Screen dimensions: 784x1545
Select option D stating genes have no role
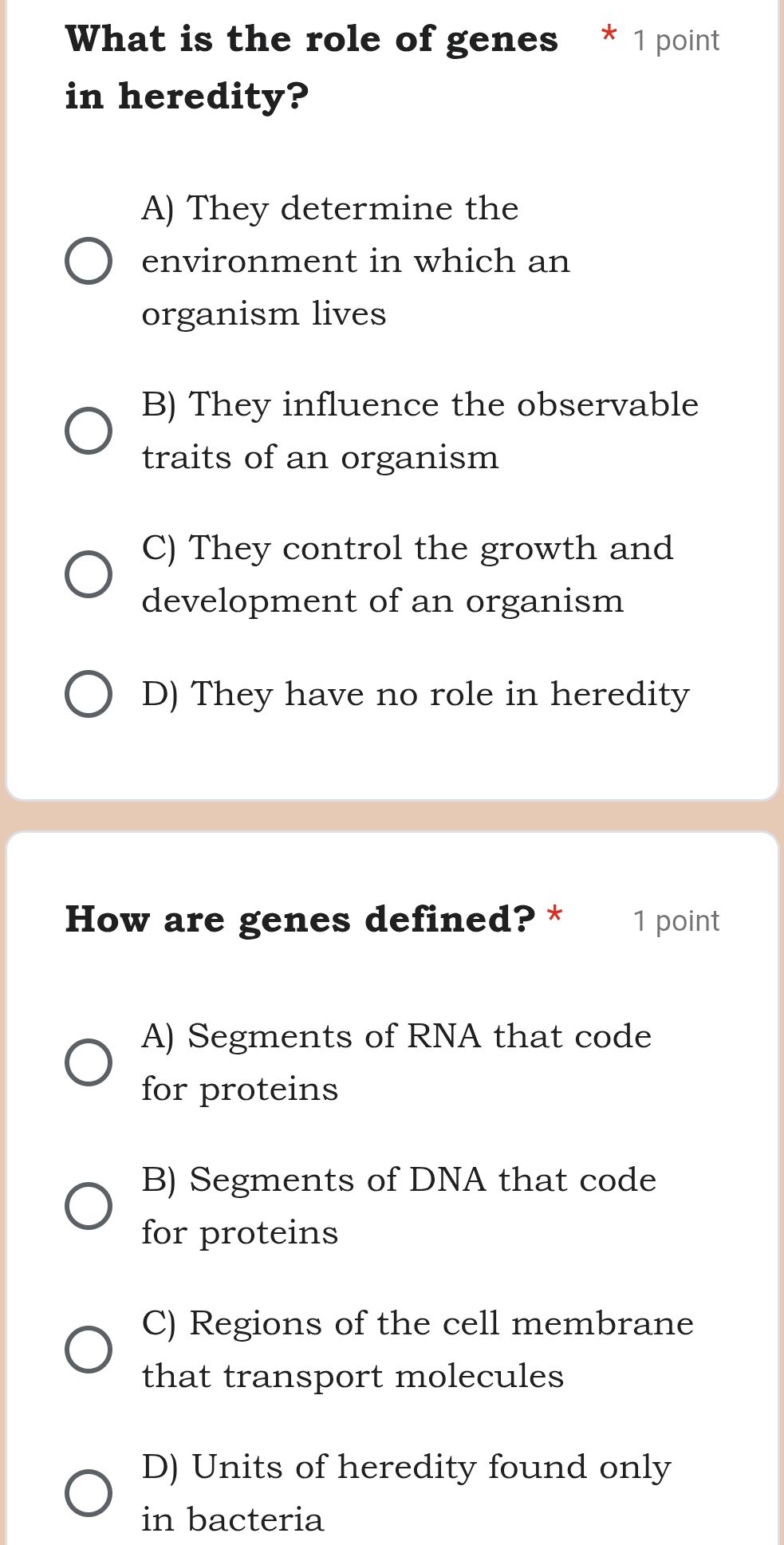pos(88,694)
